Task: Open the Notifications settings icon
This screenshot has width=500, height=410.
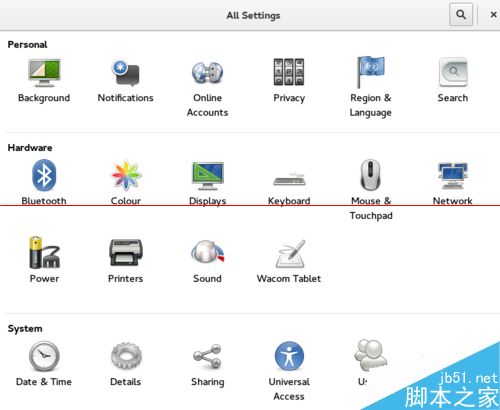Action: (x=126, y=73)
